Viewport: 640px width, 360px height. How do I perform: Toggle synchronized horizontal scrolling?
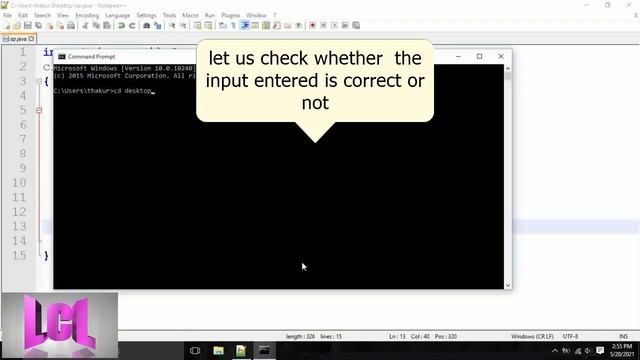[208, 26]
